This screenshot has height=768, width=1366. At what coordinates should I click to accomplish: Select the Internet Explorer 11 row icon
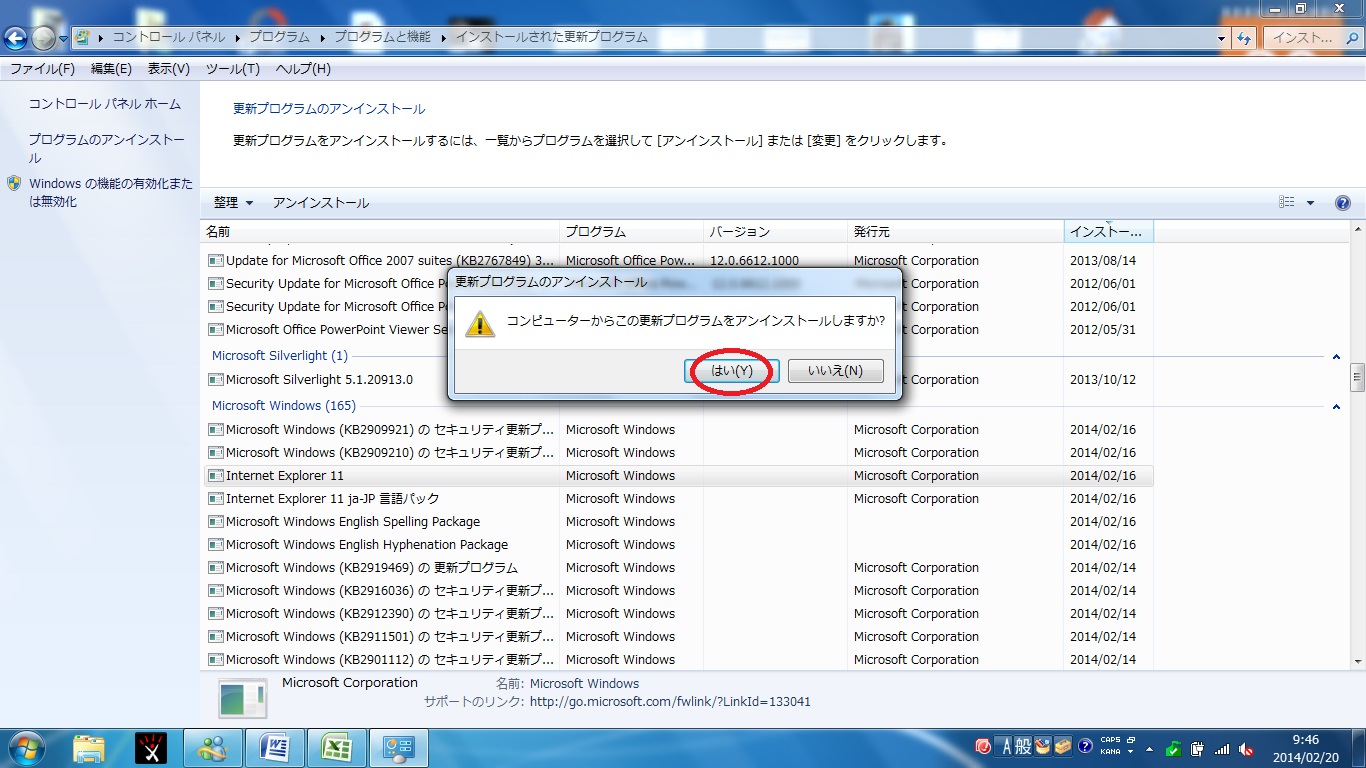click(215, 476)
